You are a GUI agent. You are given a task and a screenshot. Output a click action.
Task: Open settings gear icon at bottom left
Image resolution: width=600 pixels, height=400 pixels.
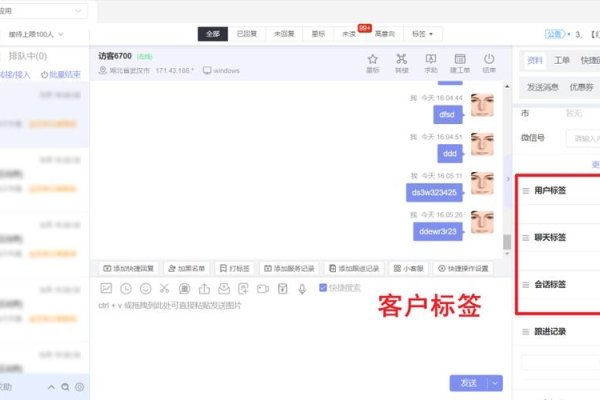[x=80, y=387]
